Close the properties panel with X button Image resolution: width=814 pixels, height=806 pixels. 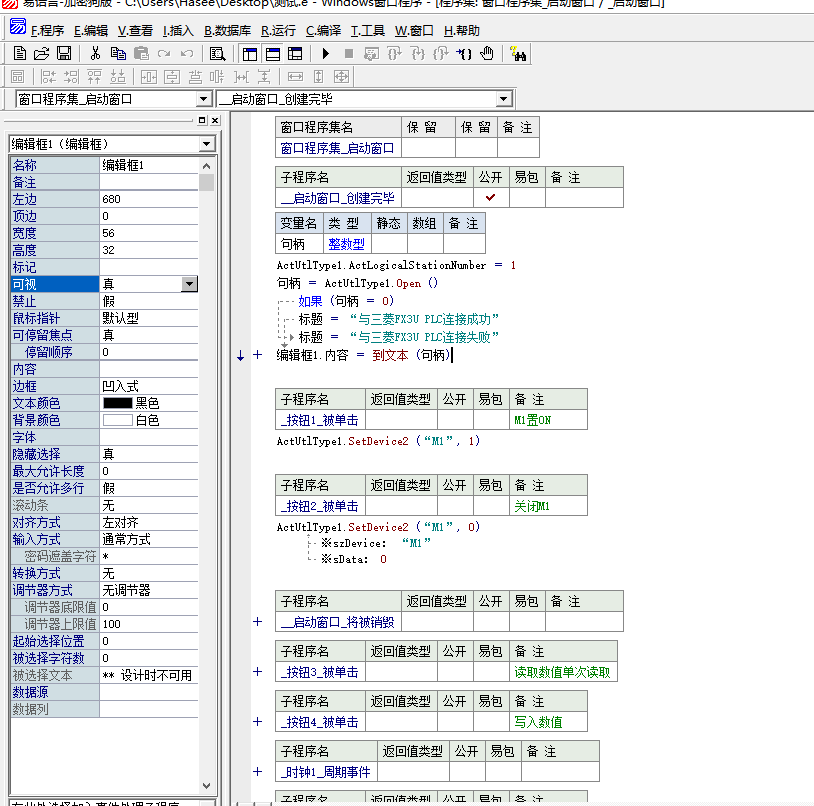click(x=214, y=120)
